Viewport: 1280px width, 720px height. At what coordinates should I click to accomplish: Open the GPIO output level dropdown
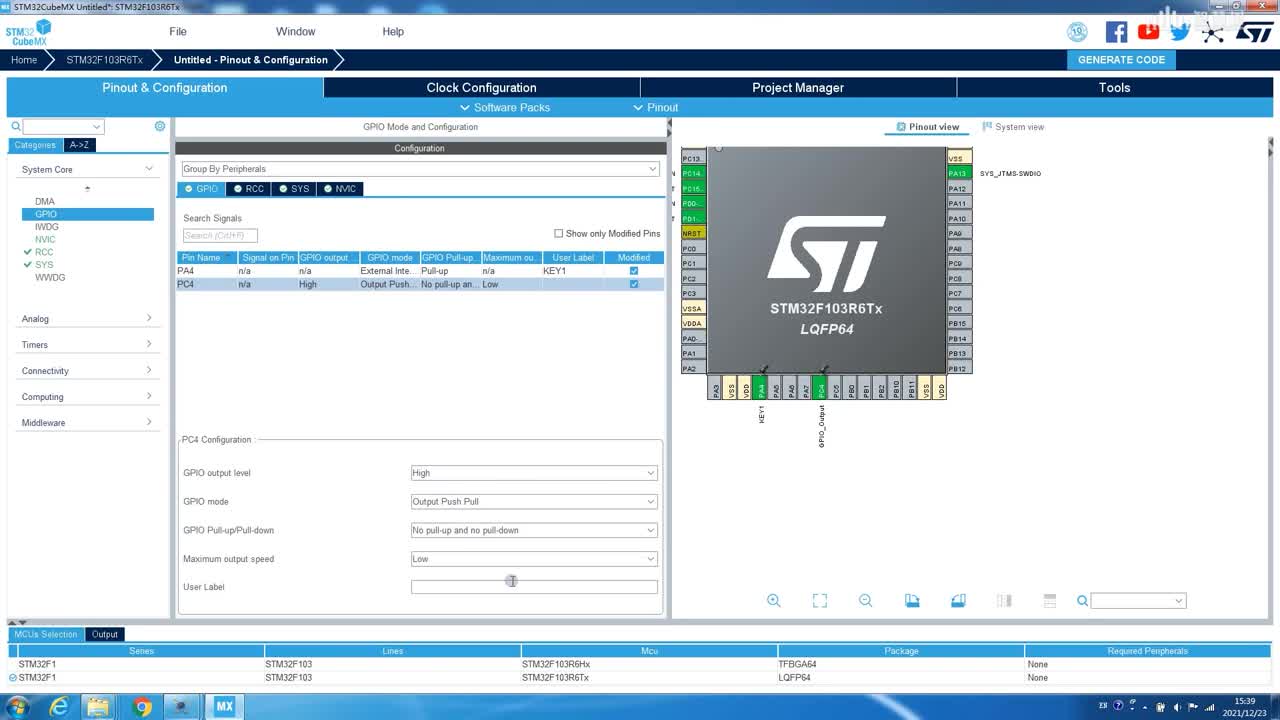(534, 473)
